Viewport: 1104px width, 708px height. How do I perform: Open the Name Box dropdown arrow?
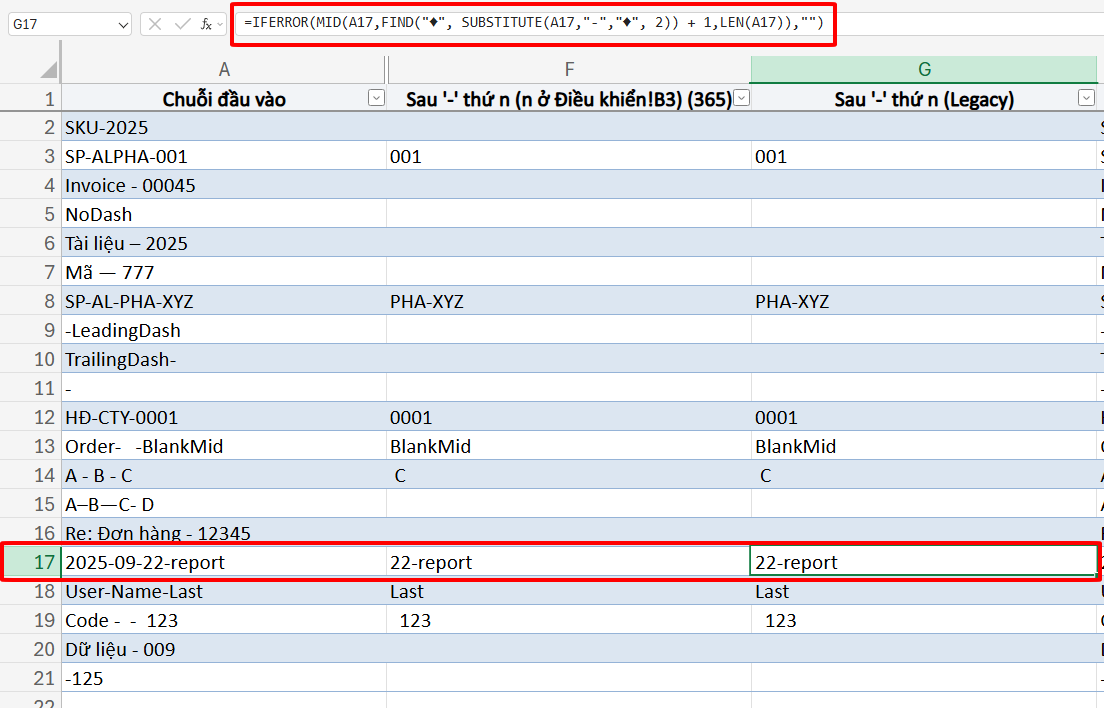[x=123, y=25]
